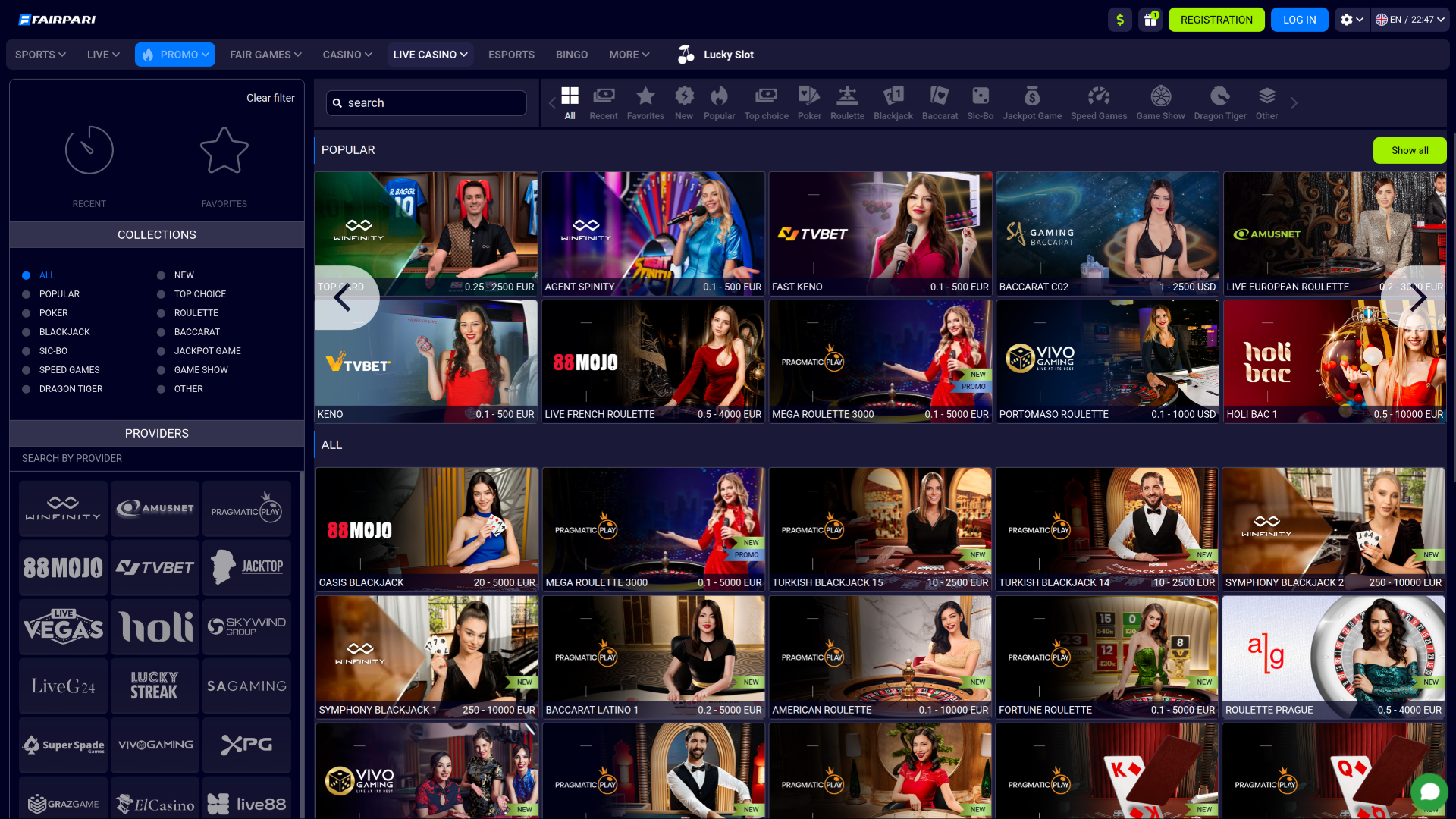Click inside the game search field
Viewport: 1456px width, 819px height.
click(x=425, y=102)
